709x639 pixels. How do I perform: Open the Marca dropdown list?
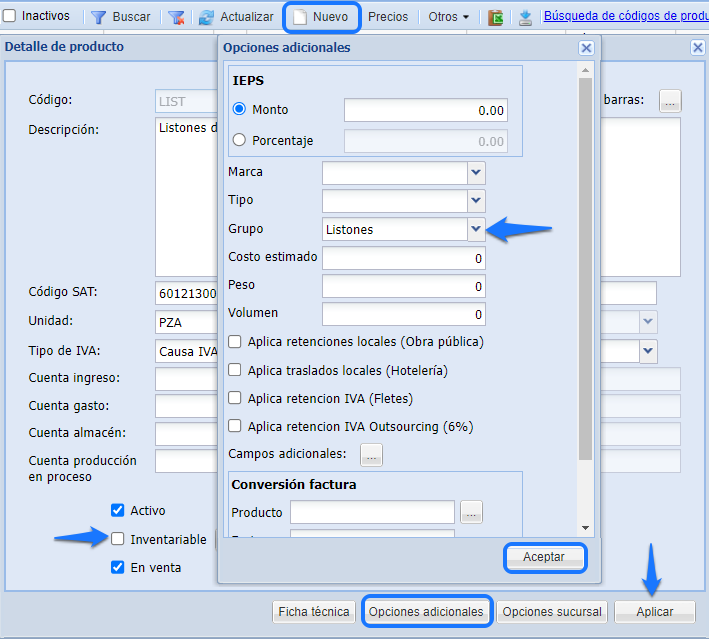(476, 172)
